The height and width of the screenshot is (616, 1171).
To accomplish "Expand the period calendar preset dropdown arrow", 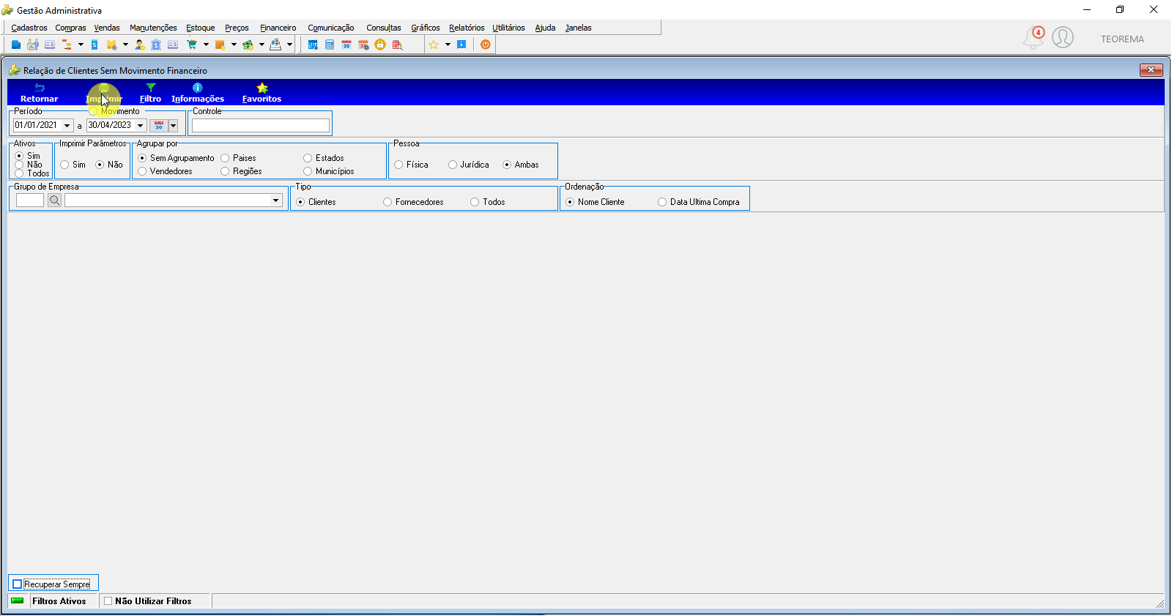I will [173, 125].
